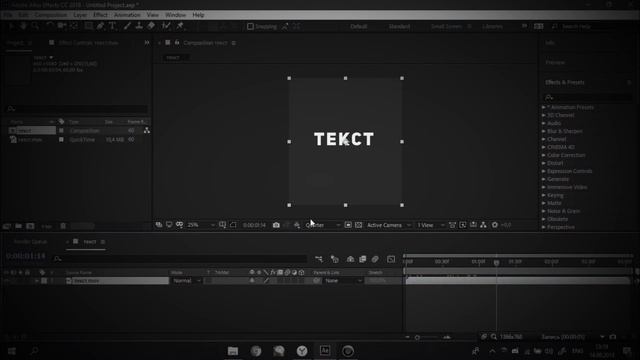Open the Composition Mini-Flowchart in the timeline

click(x=319, y=259)
